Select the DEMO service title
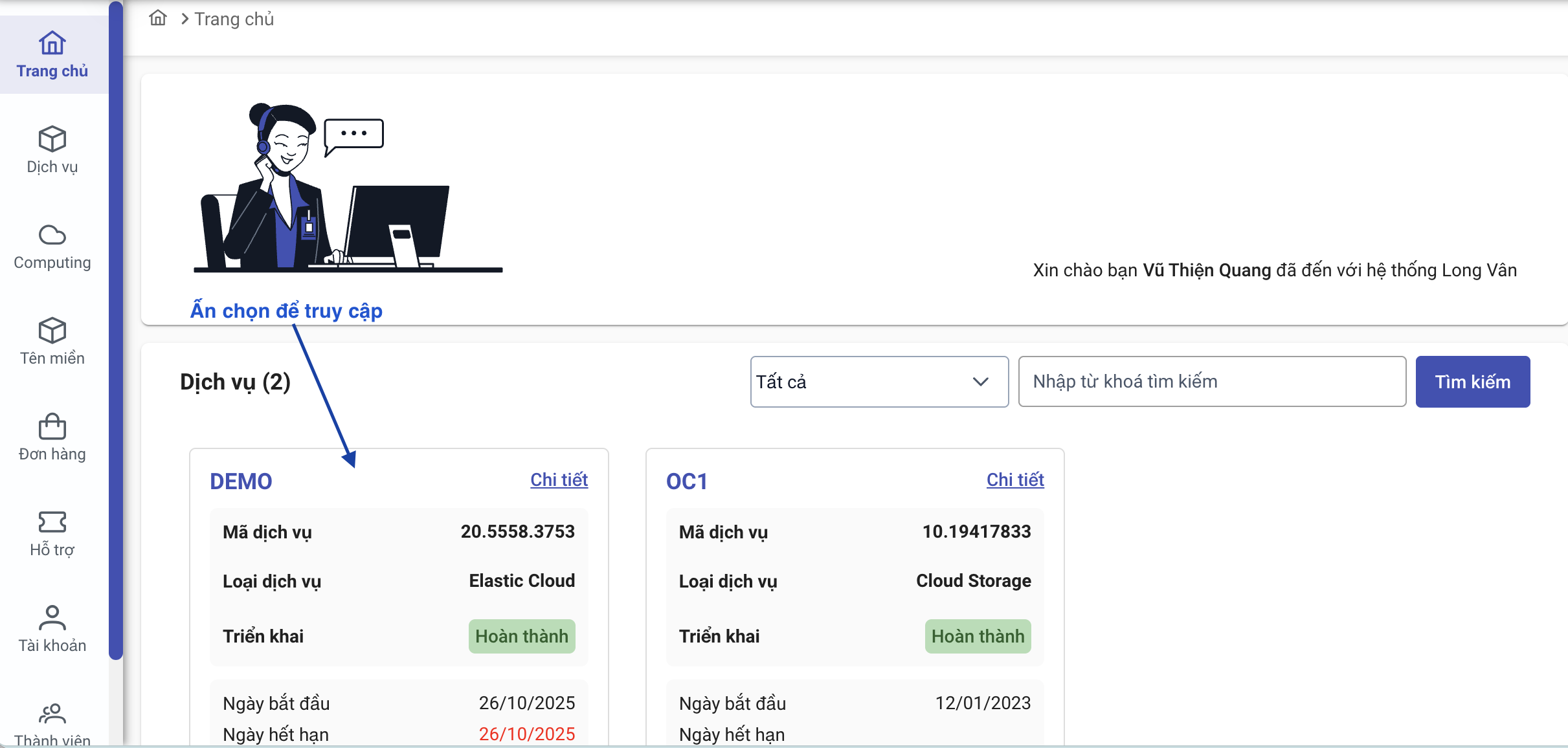The width and height of the screenshot is (1568, 748). (x=241, y=481)
